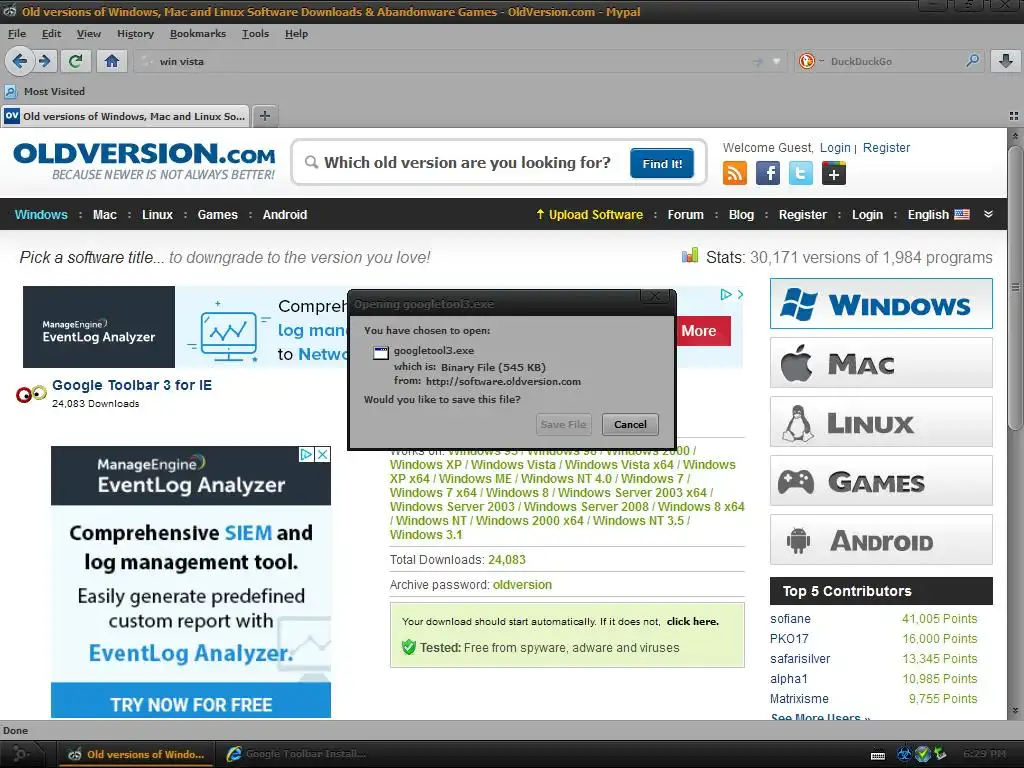Click the Find It! search button
The height and width of the screenshot is (768, 1024).
pos(662,163)
